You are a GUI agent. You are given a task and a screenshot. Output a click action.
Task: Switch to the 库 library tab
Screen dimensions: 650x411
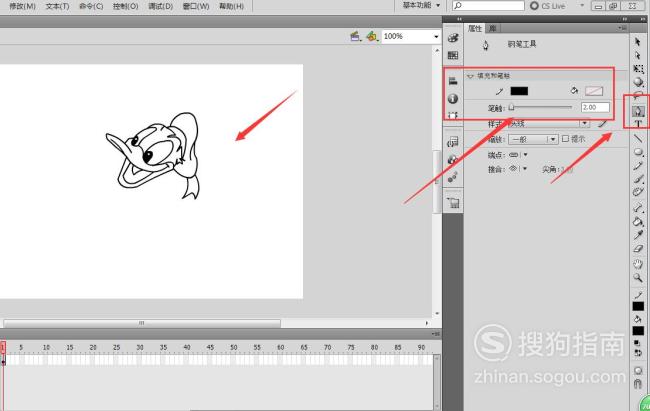(492, 28)
